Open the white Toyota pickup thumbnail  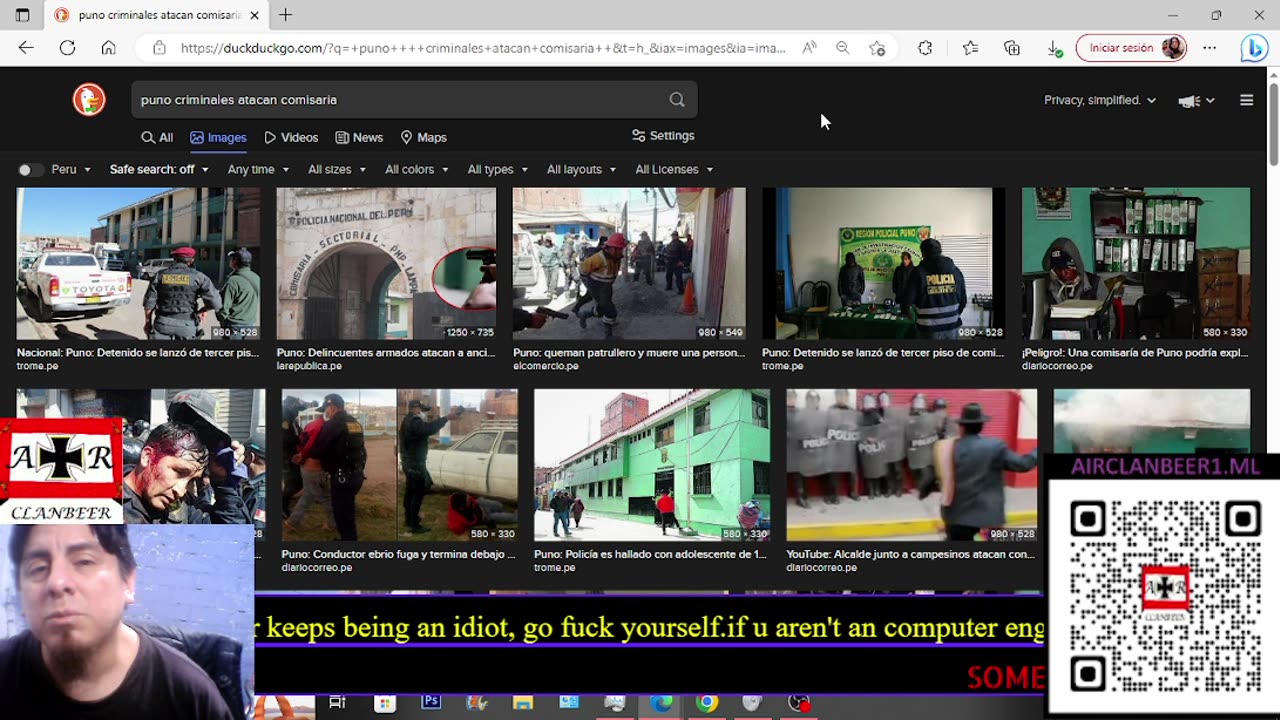pos(138,264)
